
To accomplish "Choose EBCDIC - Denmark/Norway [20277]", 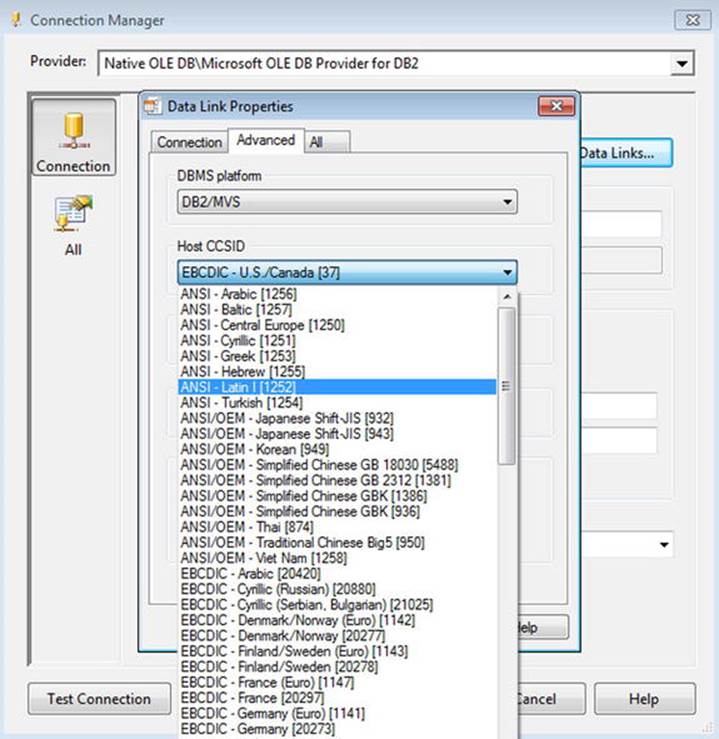I will coord(337,636).
